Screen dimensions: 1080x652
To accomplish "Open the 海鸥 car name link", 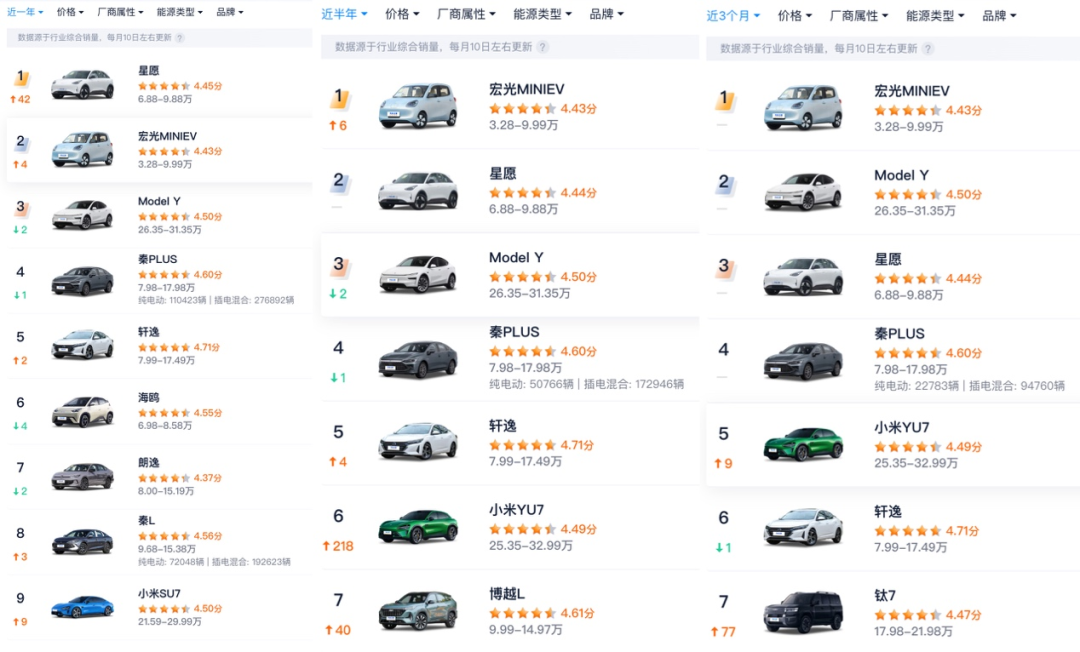I will point(148,398).
